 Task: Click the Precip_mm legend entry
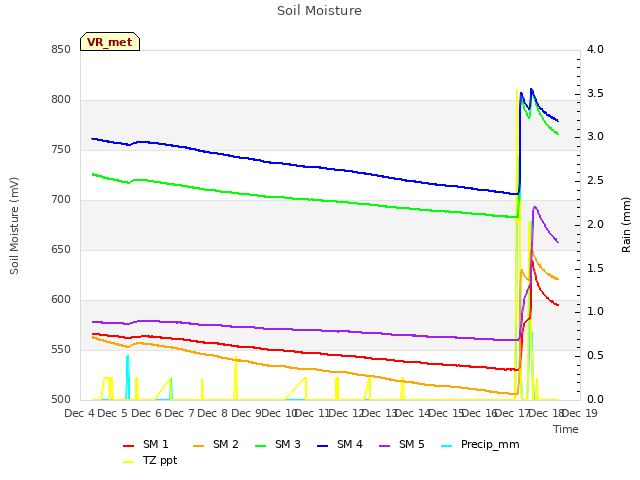pos(480,444)
